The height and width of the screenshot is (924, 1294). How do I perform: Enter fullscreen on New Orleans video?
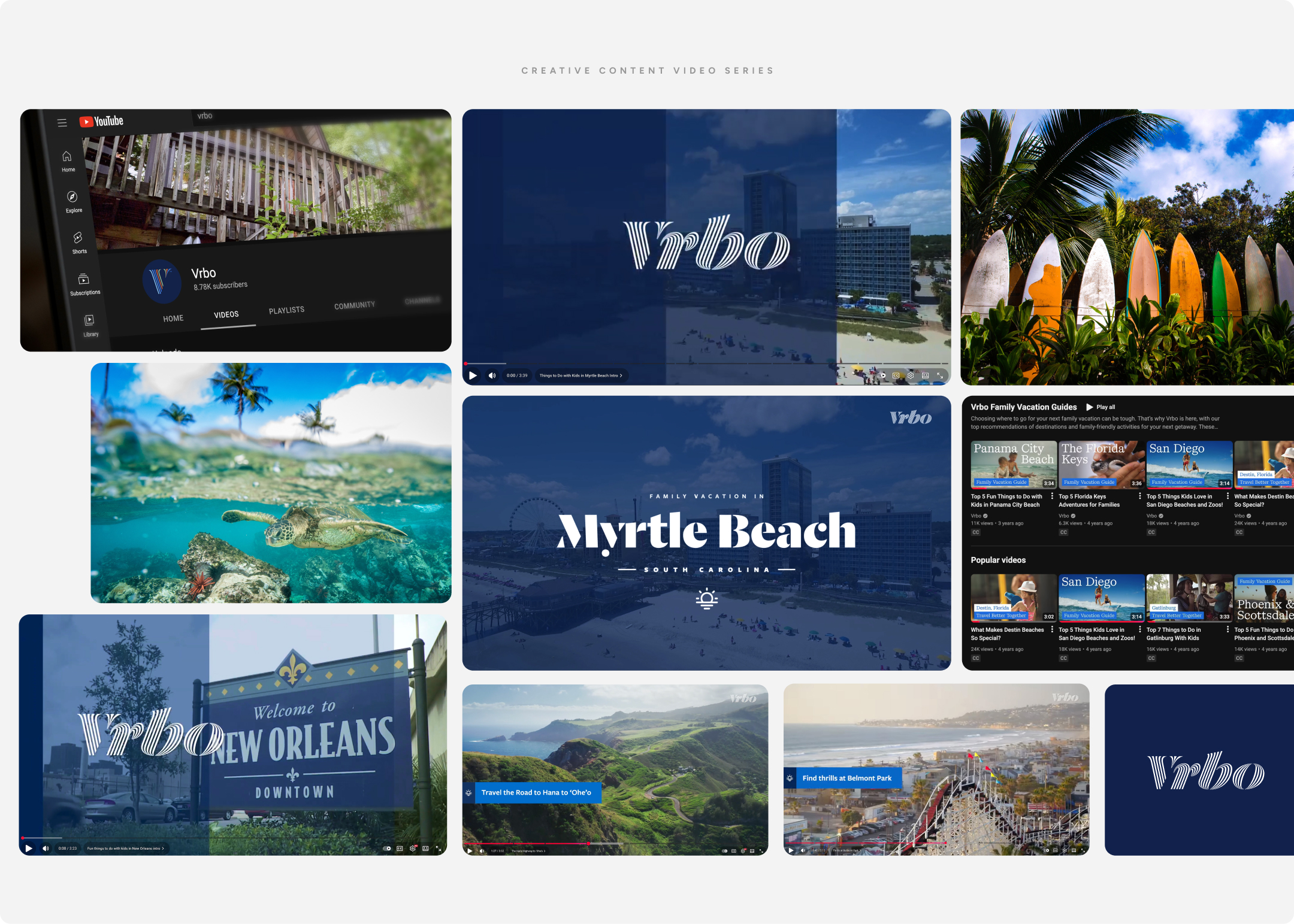point(439,848)
